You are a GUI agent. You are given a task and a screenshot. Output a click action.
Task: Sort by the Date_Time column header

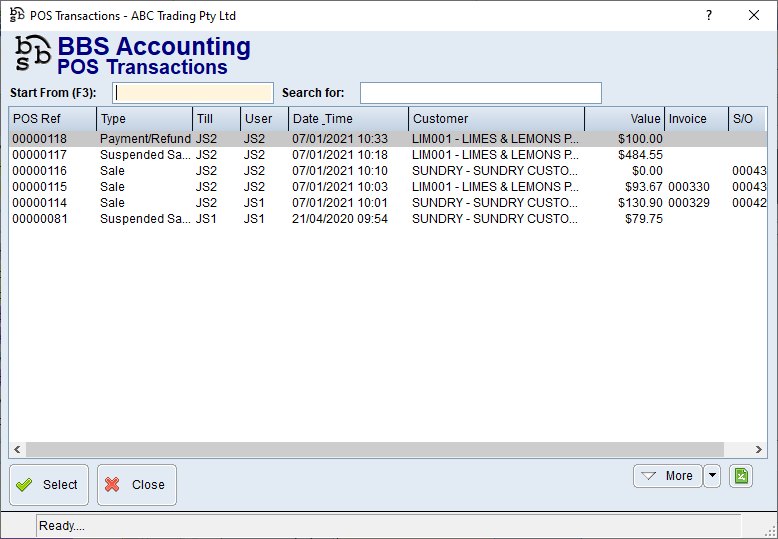[348, 119]
